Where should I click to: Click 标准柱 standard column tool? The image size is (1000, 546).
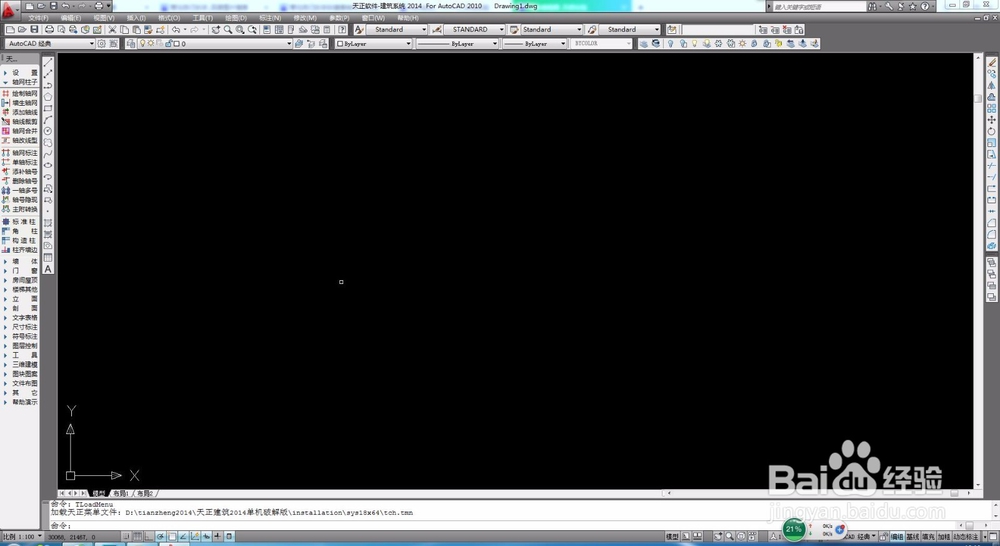pos(20,222)
